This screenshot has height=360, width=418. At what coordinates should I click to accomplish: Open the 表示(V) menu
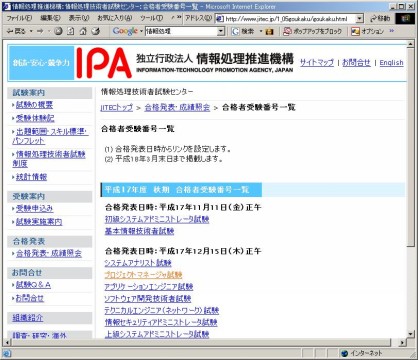(x=79, y=18)
